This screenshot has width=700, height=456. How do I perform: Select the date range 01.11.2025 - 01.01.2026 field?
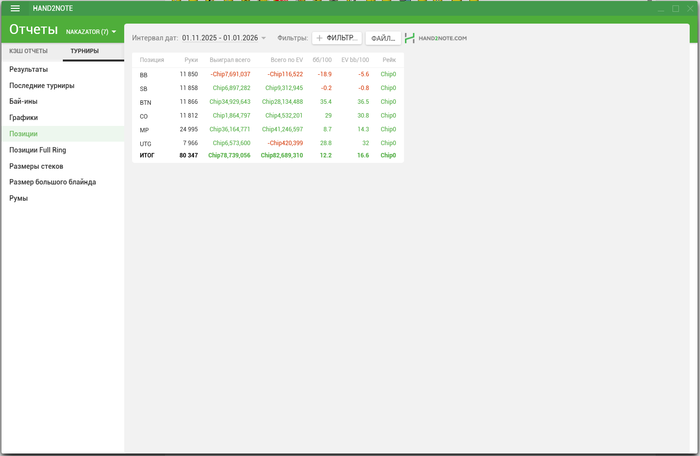220,38
